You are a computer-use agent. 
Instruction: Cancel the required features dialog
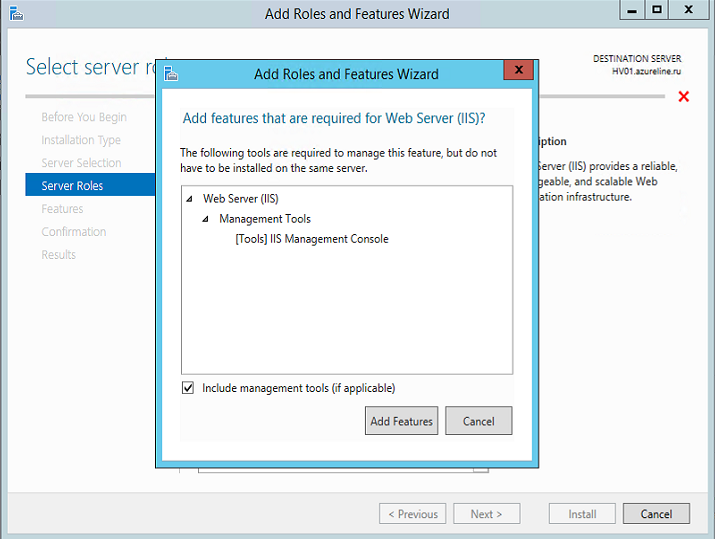point(478,420)
